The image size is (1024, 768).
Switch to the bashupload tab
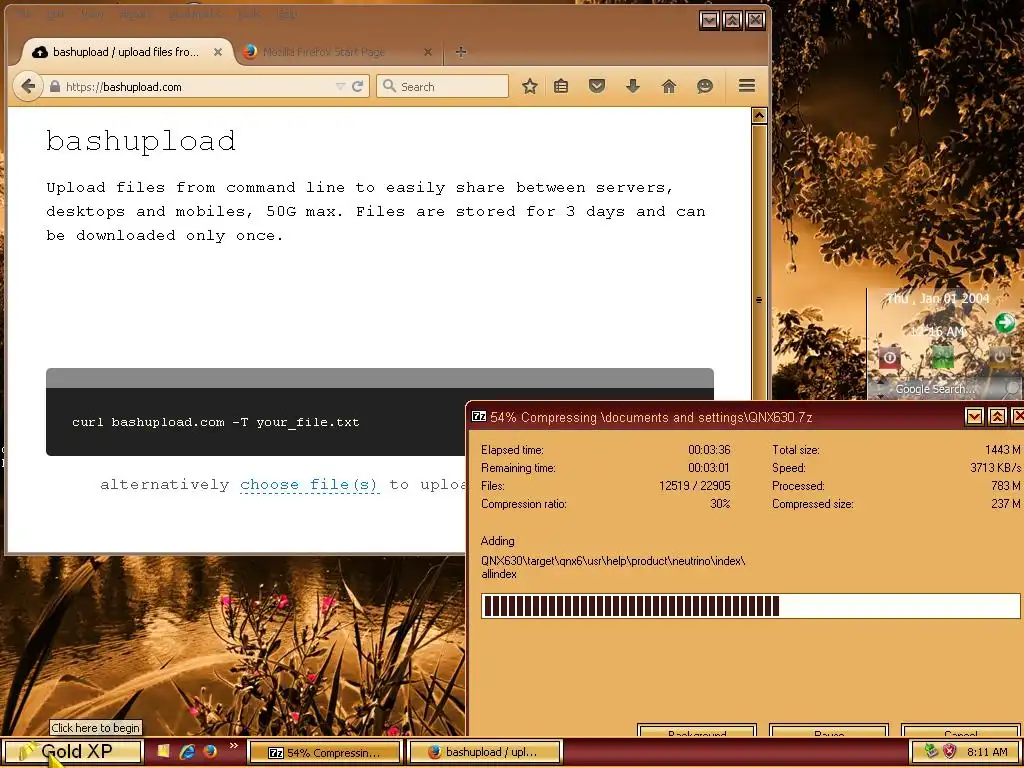point(125,52)
